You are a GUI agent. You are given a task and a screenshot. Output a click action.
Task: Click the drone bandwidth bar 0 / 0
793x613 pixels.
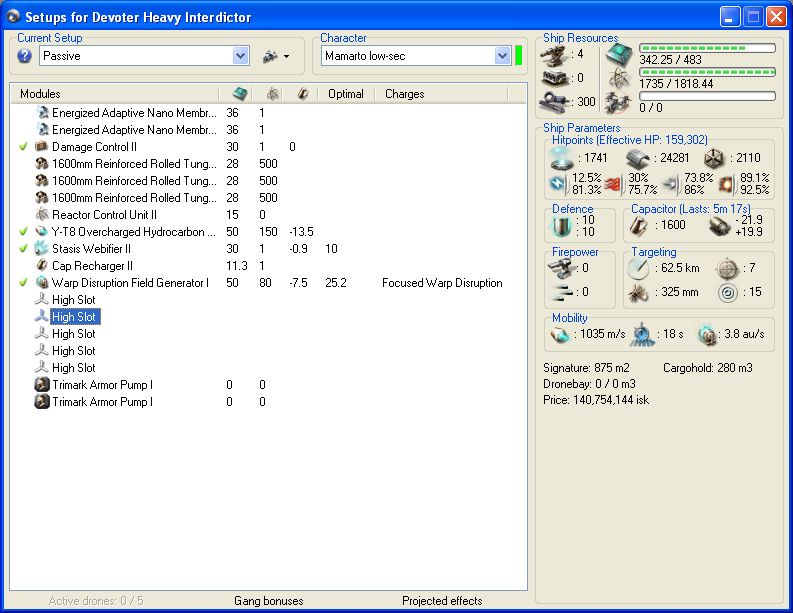point(707,96)
